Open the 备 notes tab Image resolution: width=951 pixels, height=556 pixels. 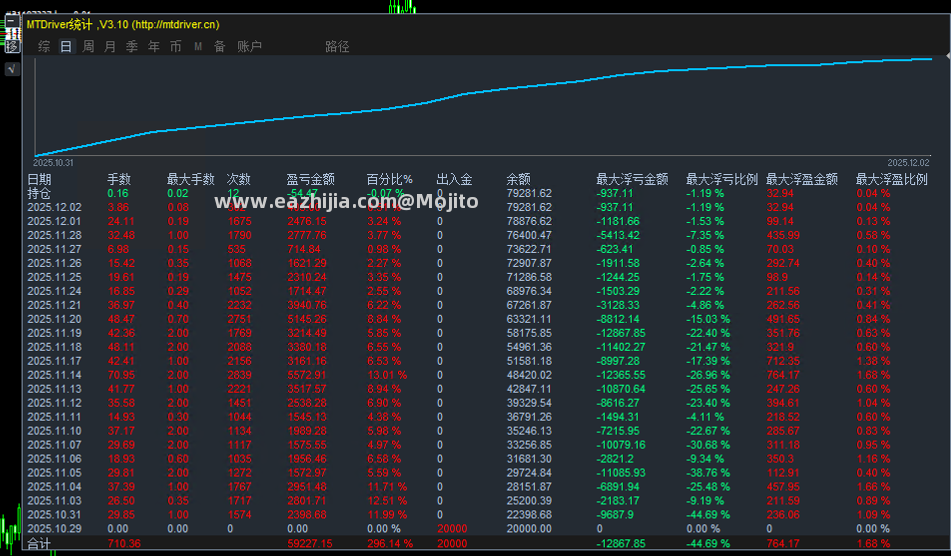(220, 47)
